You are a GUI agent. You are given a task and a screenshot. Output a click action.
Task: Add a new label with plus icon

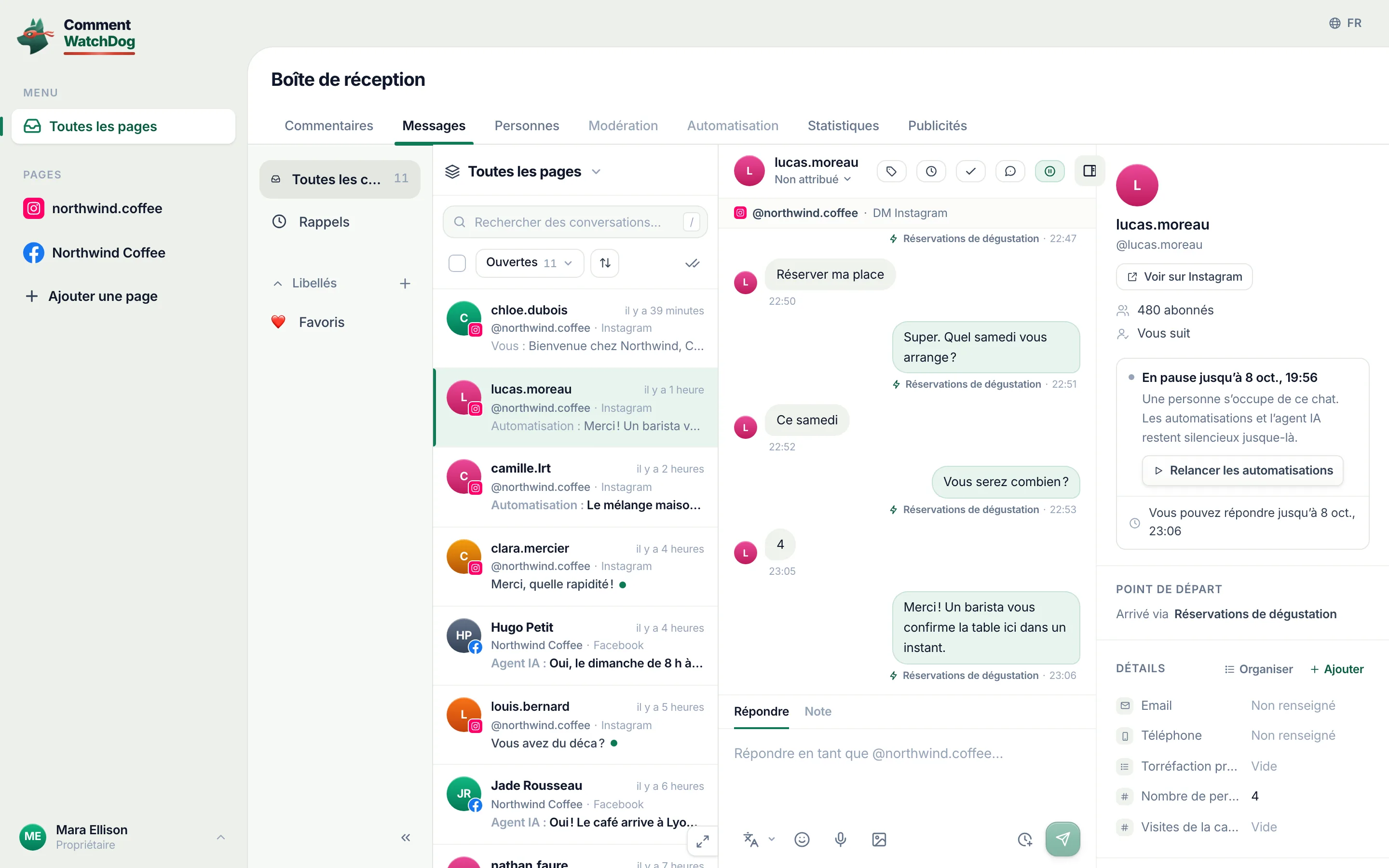click(x=405, y=284)
